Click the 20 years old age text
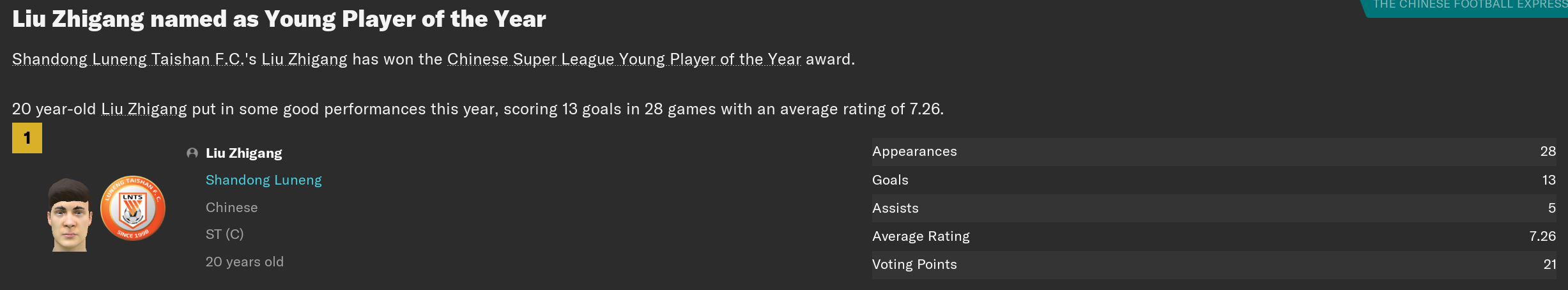Image resolution: width=1568 pixels, height=290 pixels. [x=244, y=262]
